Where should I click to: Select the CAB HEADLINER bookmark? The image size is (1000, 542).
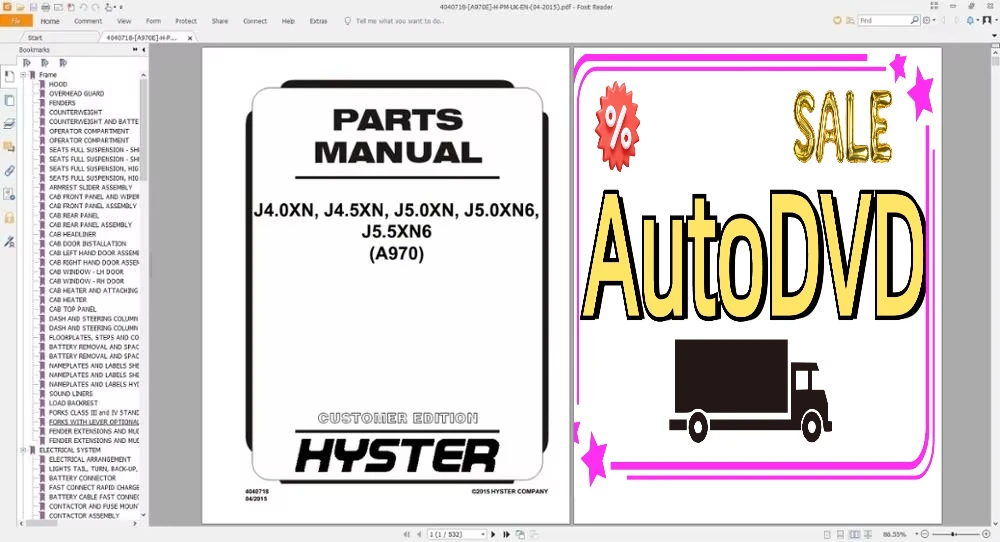tap(73, 234)
